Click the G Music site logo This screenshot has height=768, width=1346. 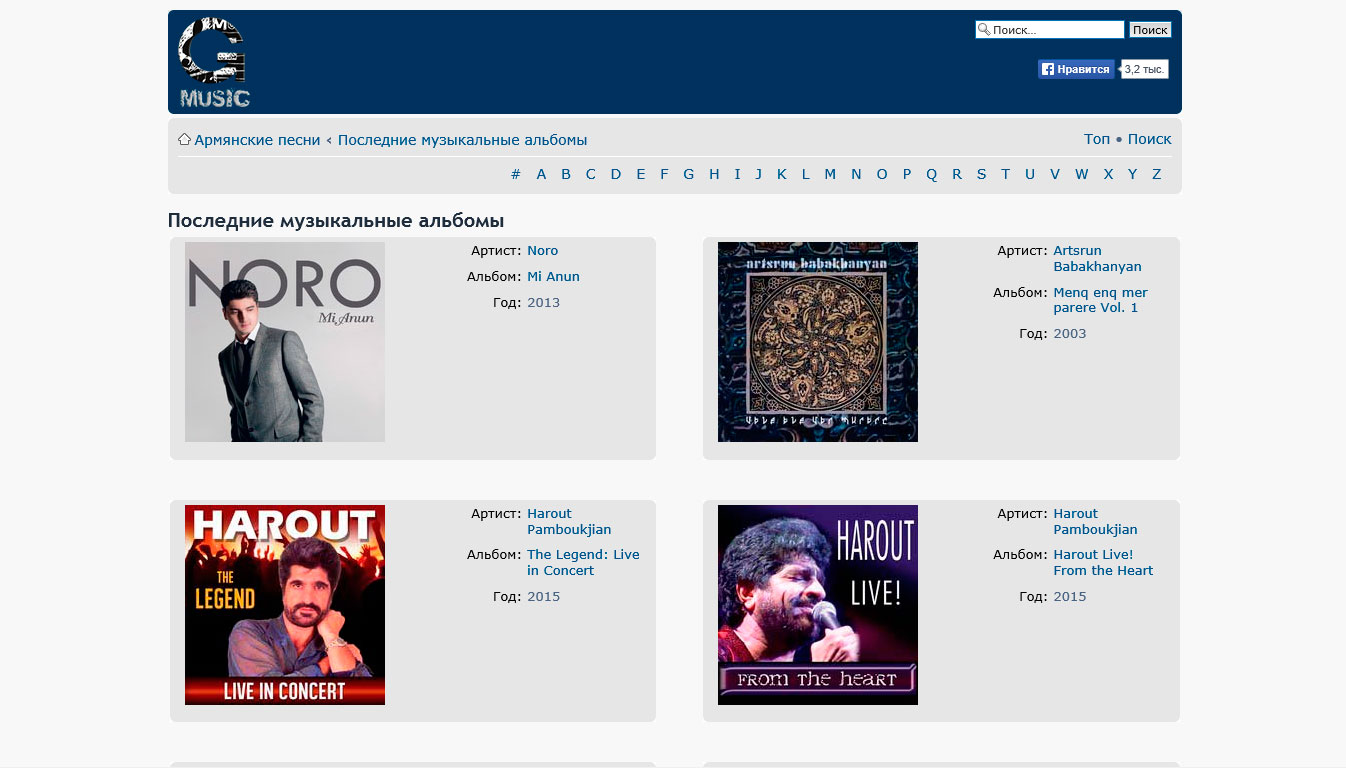213,62
